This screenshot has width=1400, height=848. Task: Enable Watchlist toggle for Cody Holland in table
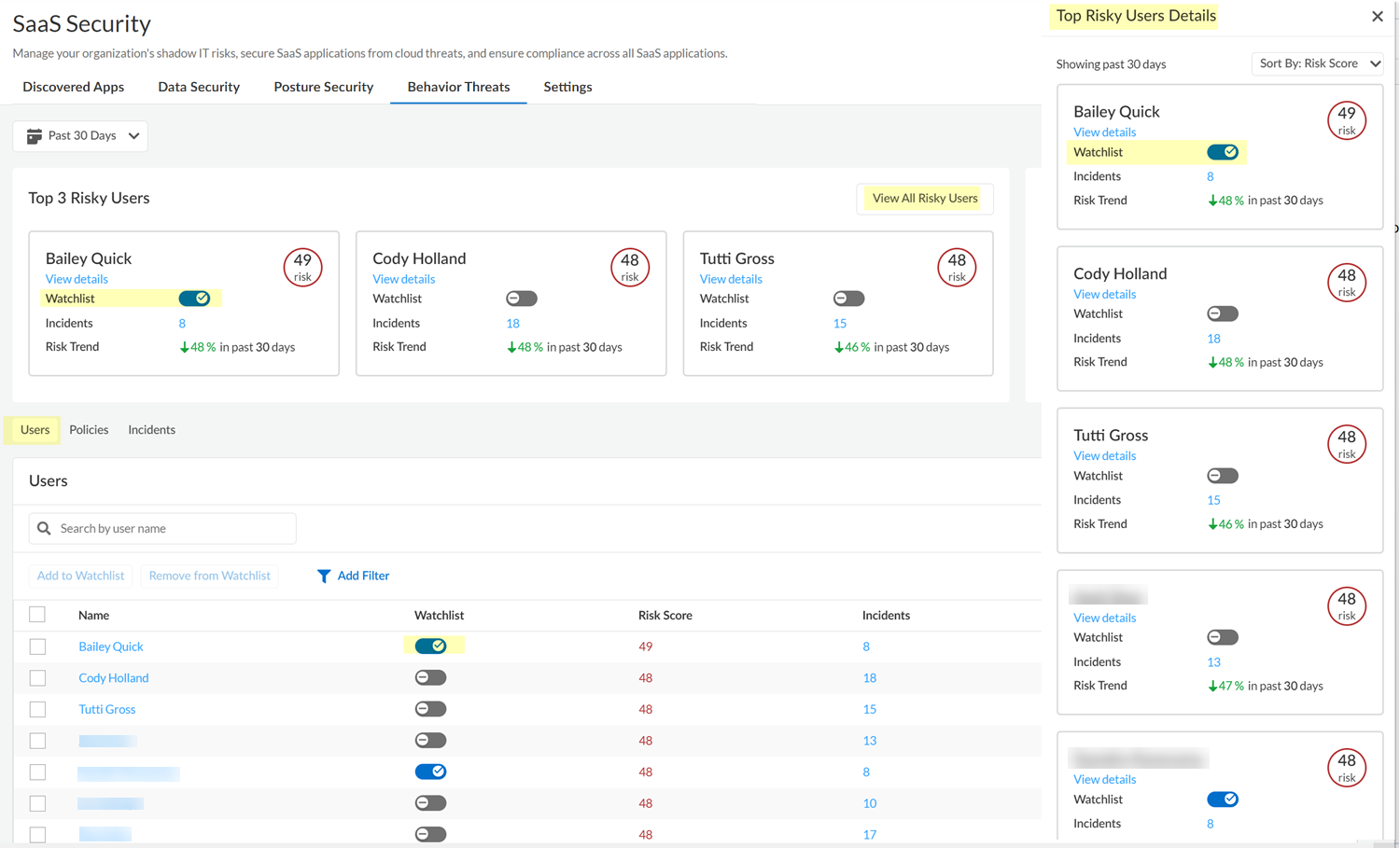[430, 678]
